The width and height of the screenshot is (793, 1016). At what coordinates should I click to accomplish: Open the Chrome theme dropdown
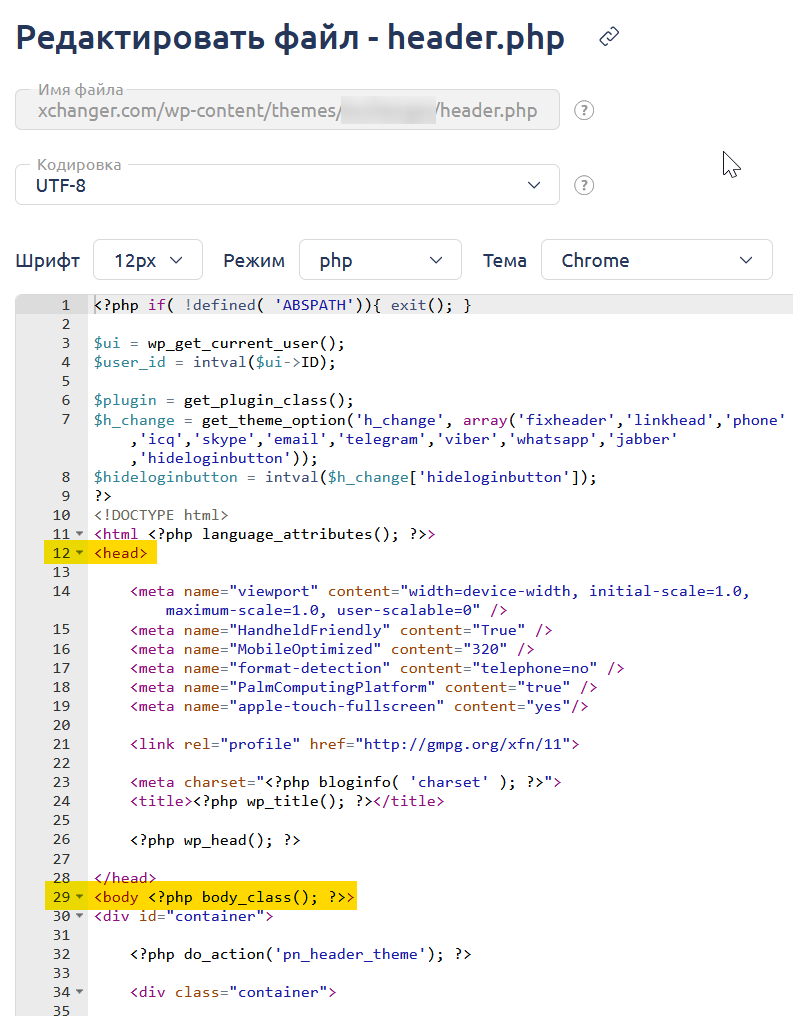(656, 260)
